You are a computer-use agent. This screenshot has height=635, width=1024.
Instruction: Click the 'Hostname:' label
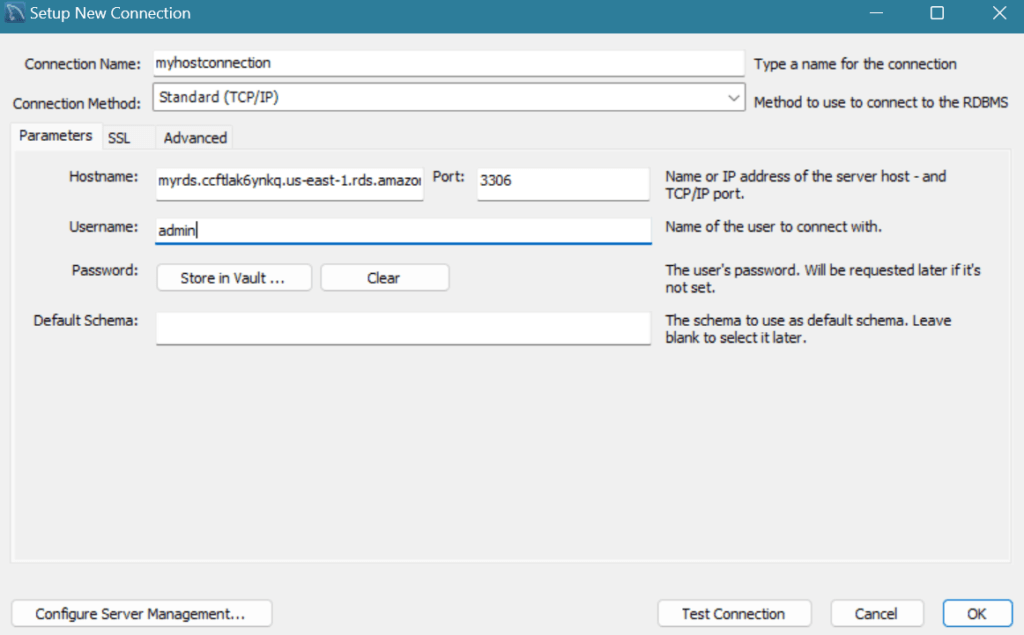[x=103, y=176]
